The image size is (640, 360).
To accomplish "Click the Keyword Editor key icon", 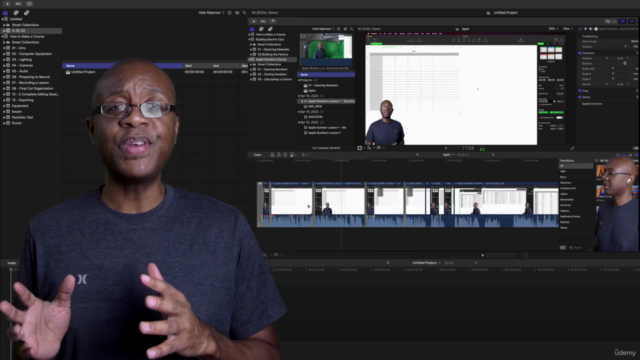I will (18, 4).
